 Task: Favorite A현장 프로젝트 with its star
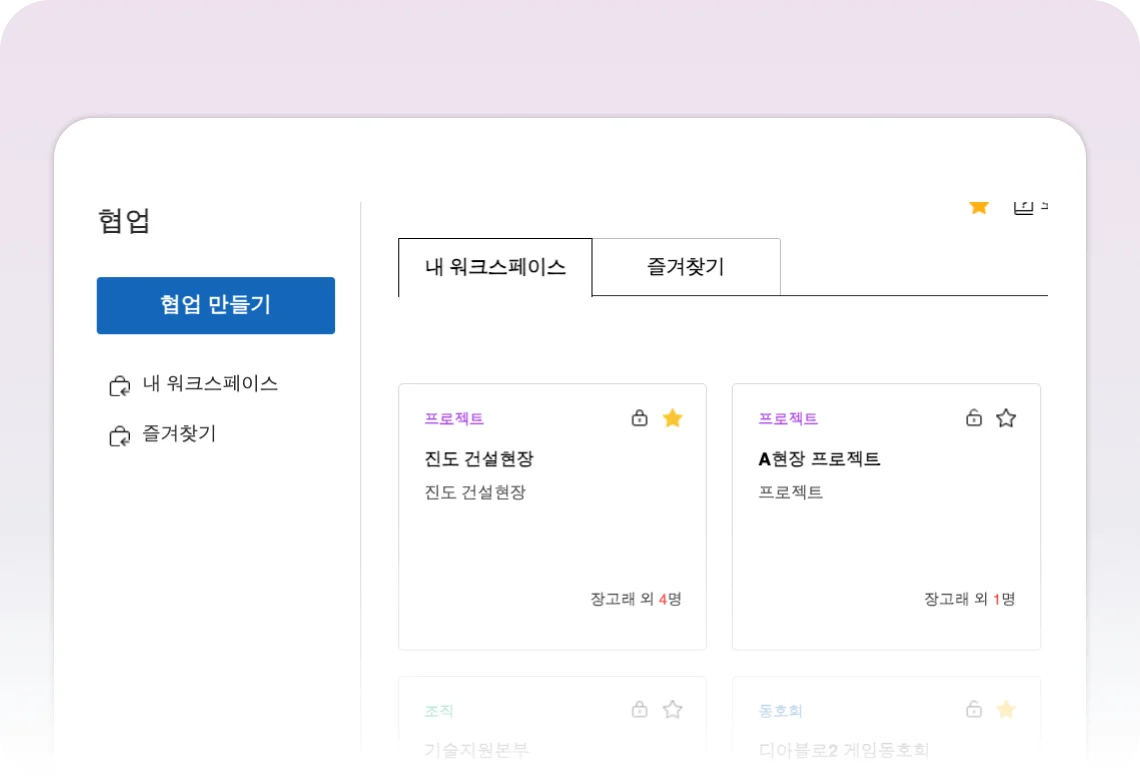(x=1006, y=418)
